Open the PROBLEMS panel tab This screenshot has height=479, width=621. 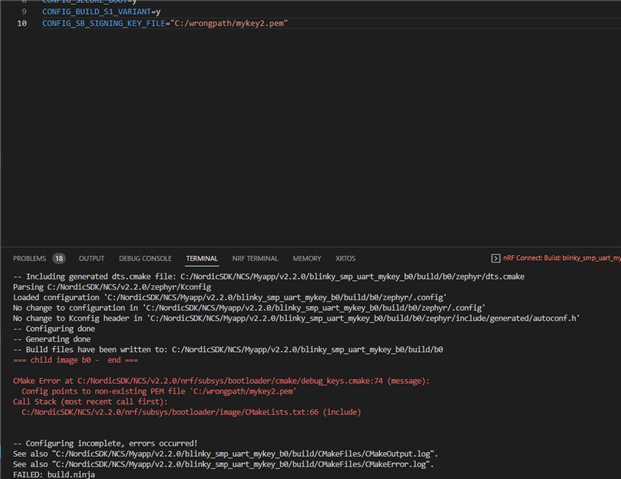(x=29, y=259)
